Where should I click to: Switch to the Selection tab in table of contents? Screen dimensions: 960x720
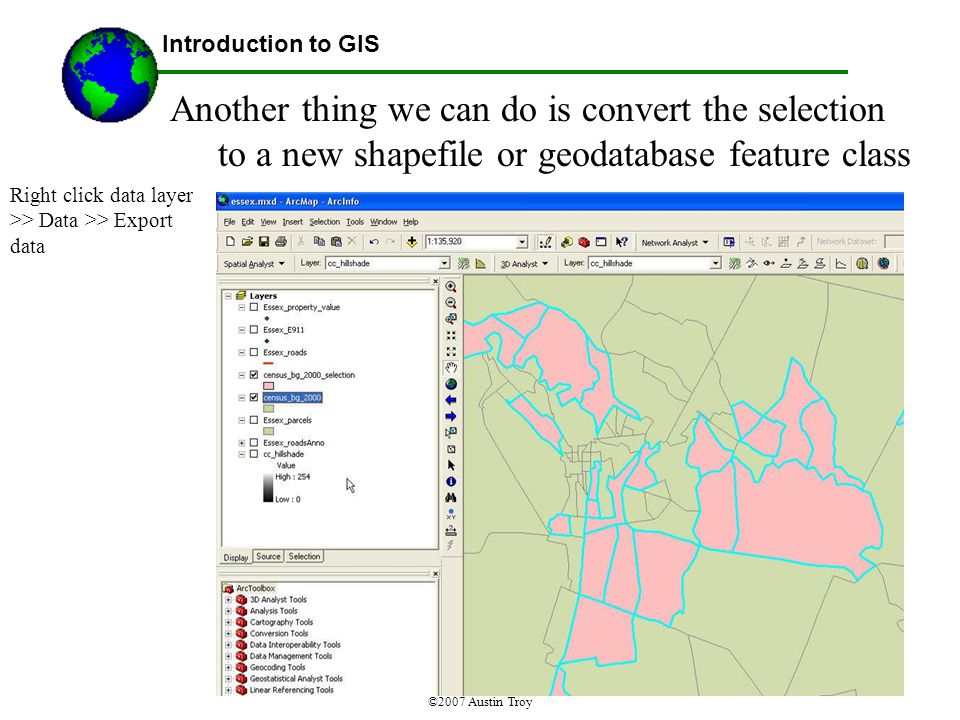point(304,557)
